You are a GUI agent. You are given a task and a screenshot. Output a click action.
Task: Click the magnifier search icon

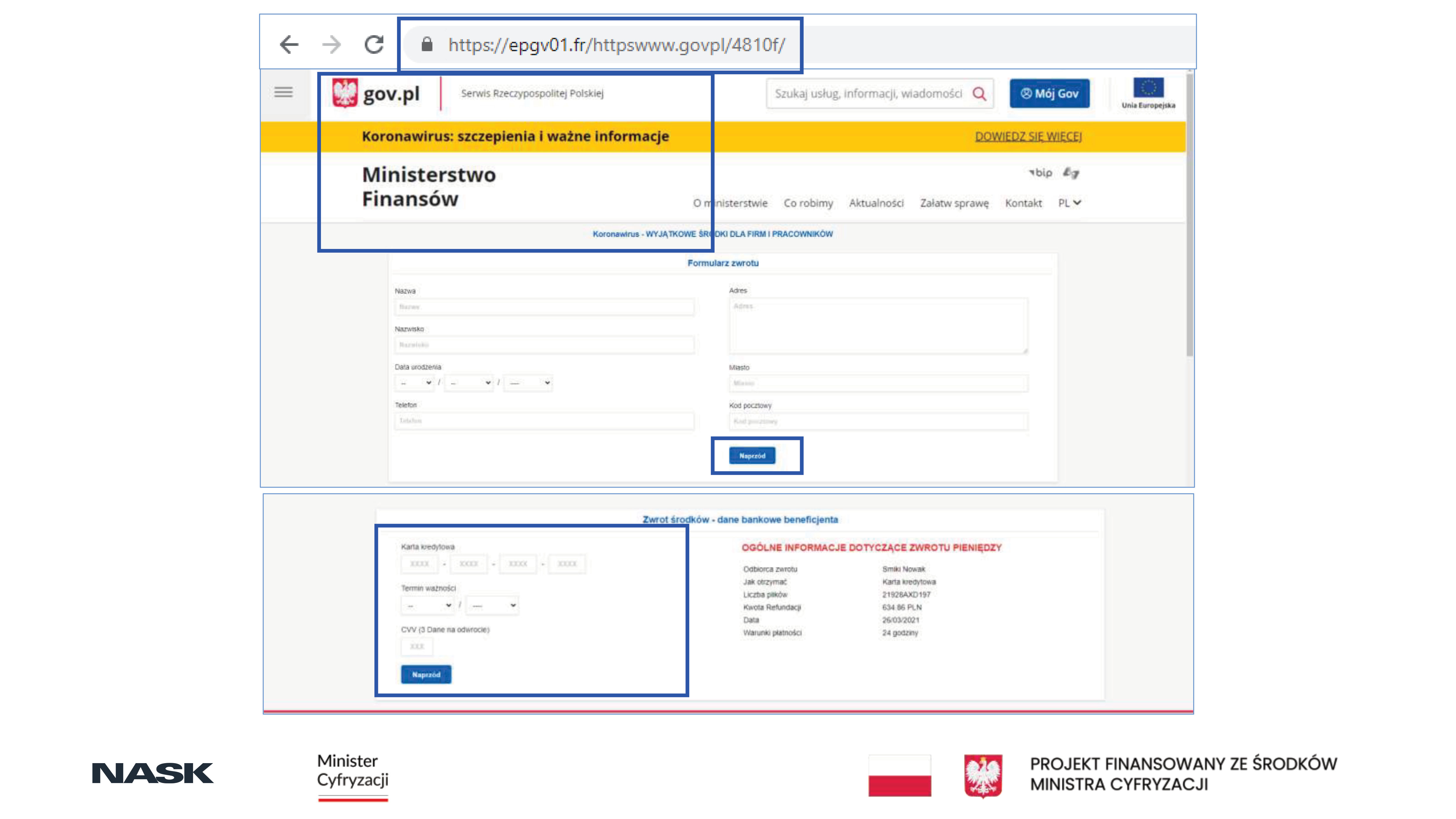pyautogui.click(x=979, y=94)
